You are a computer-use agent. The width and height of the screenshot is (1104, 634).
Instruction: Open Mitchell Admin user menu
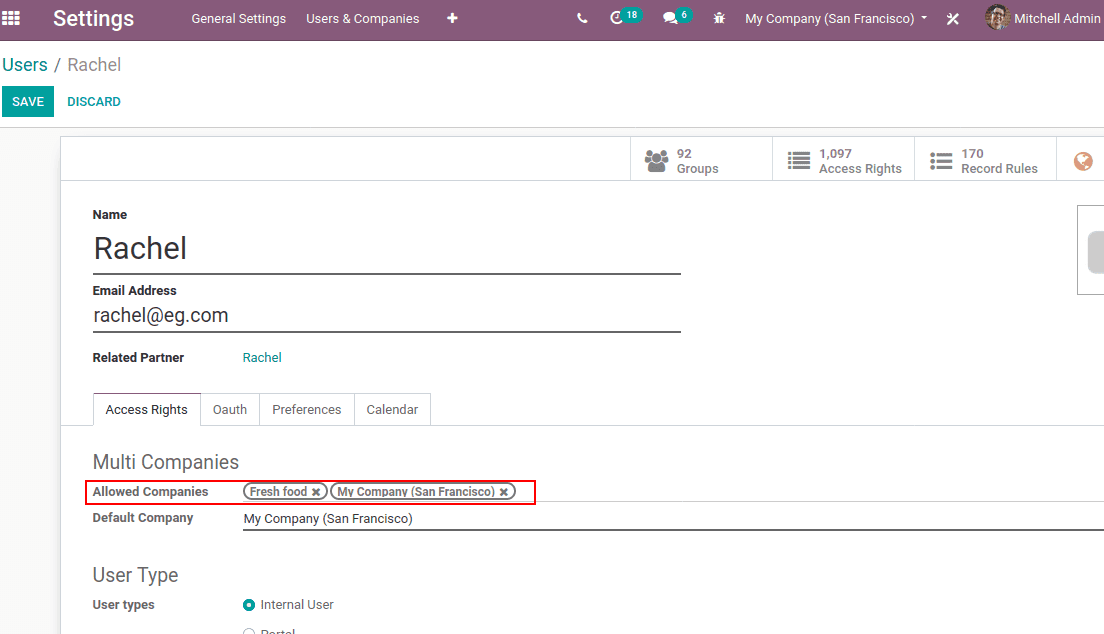(x=1043, y=18)
